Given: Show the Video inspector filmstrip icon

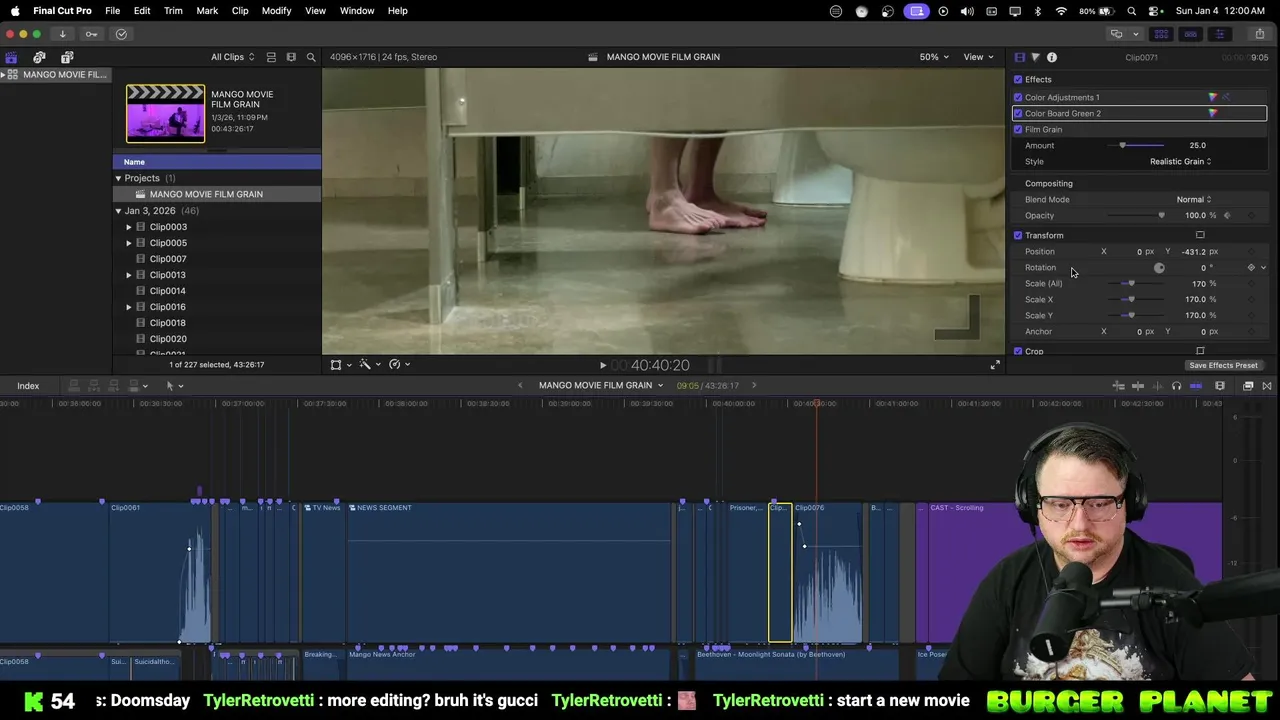Looking at the screenshot, I should [x=1019, y=57].
